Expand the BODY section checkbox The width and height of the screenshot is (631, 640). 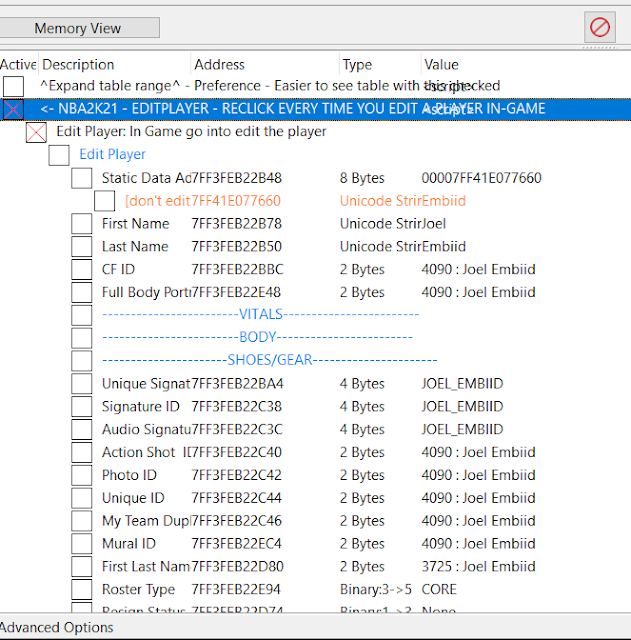[x=82, y=338]
